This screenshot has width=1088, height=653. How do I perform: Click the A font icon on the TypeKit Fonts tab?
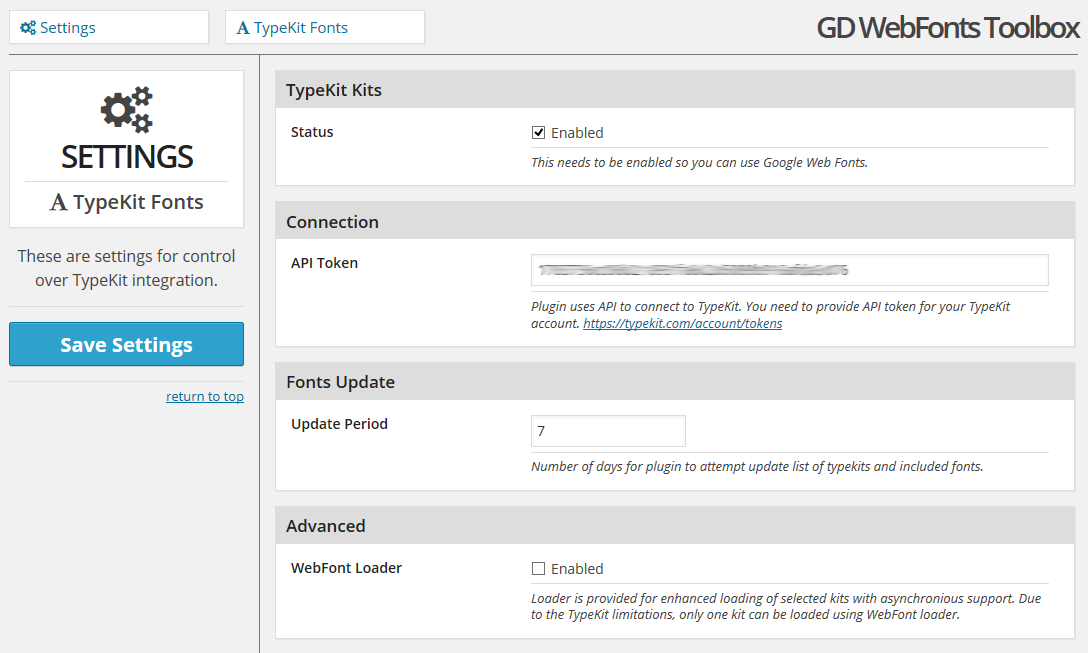click(243, 28)
